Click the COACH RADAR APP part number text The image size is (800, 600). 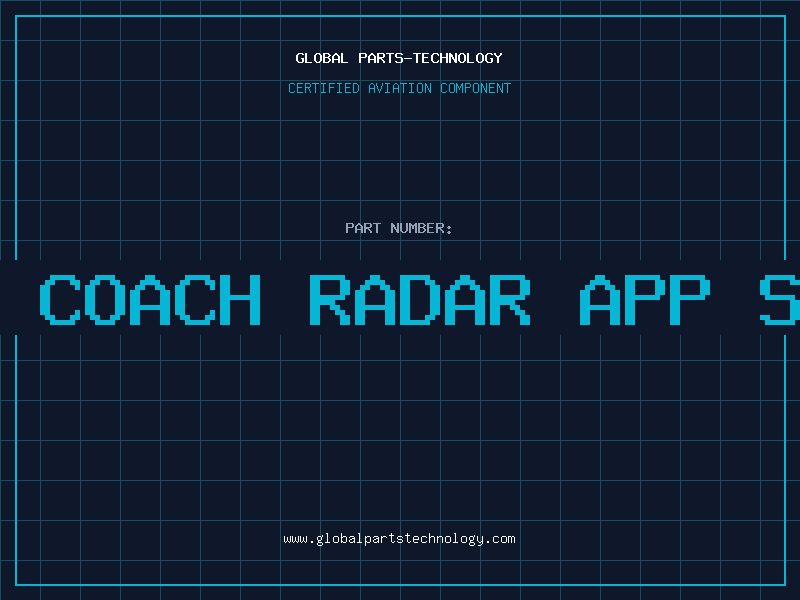pyautogui.click(x=375, y=299)
